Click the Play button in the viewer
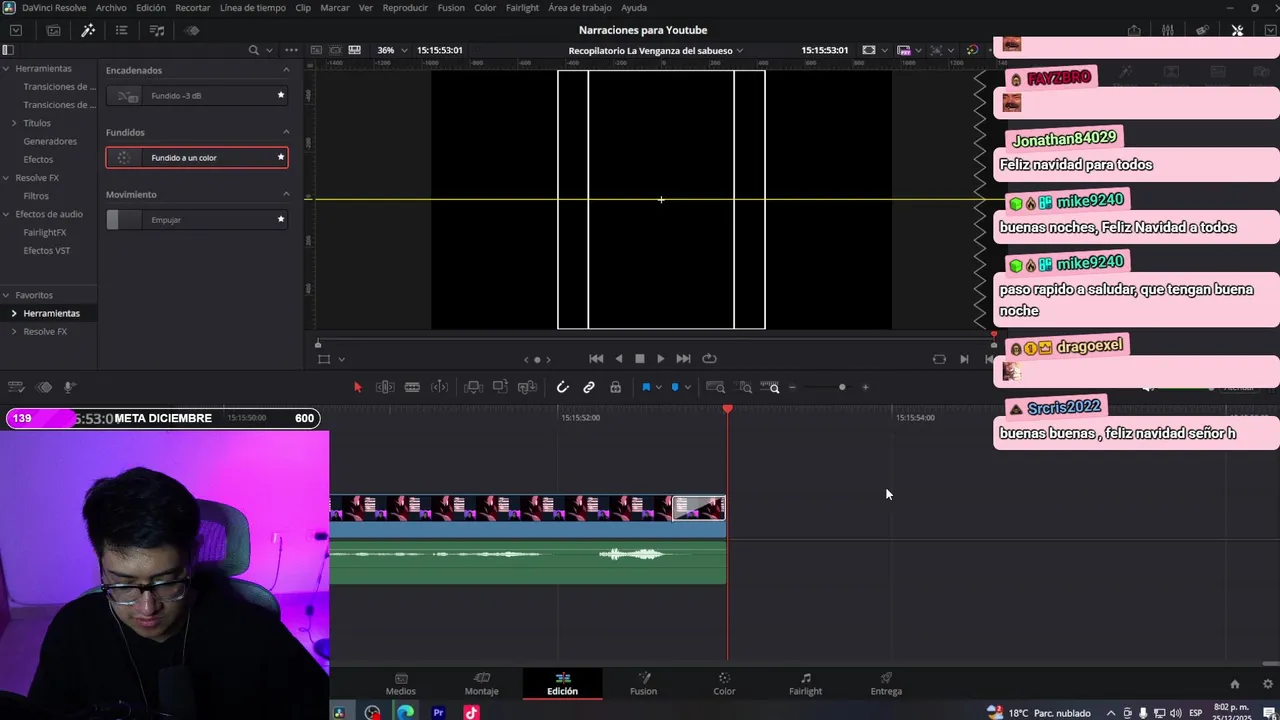 tap(660, 358)
